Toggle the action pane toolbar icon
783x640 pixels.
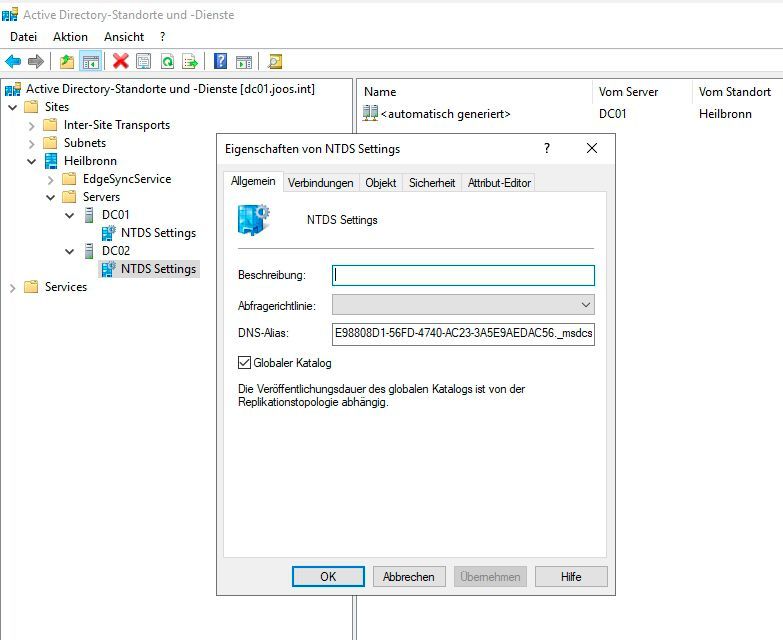tap(244, 62)
